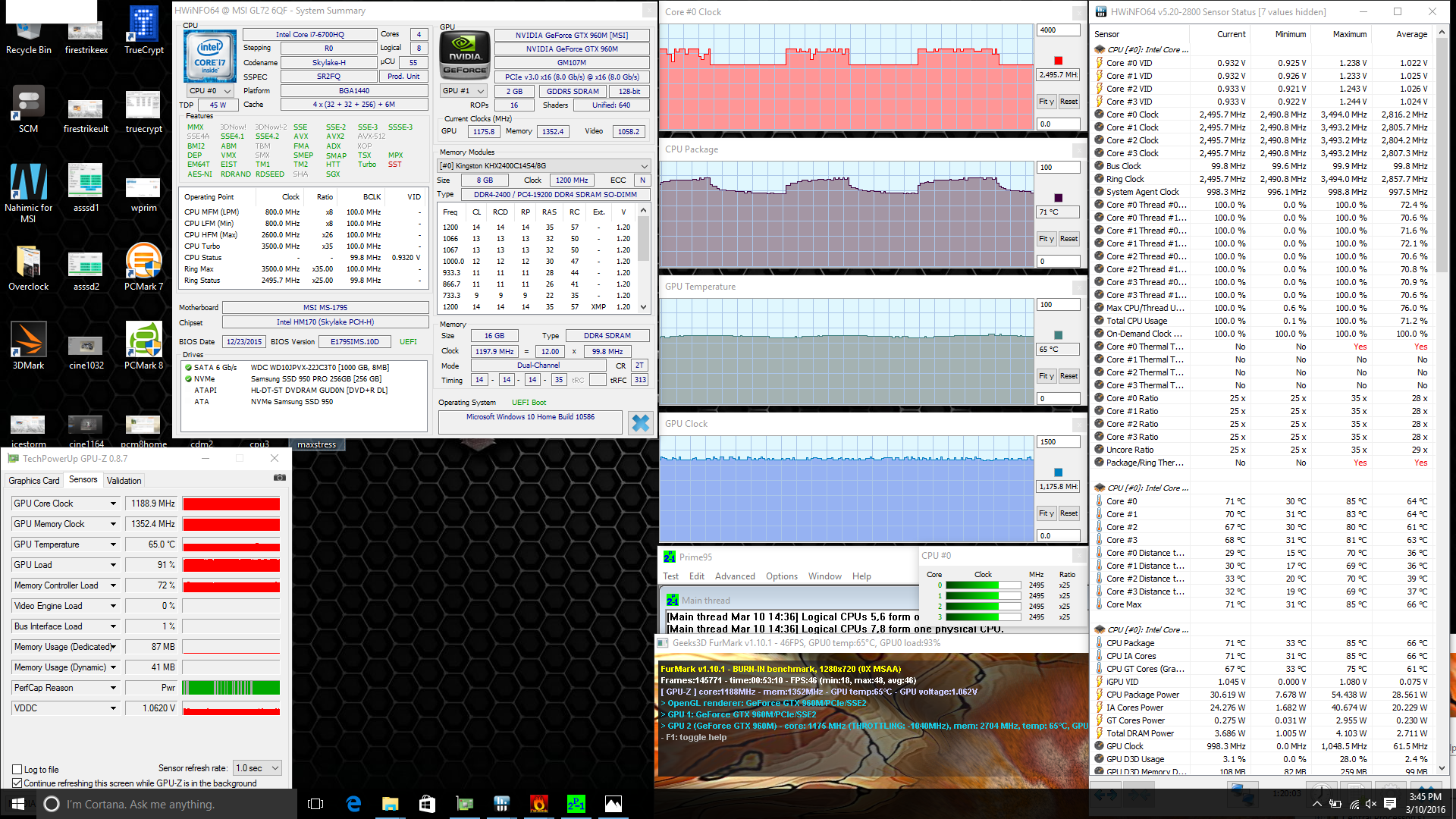
Task: Open Windows Store from taskbar
Action: click(x=427, y=804)
